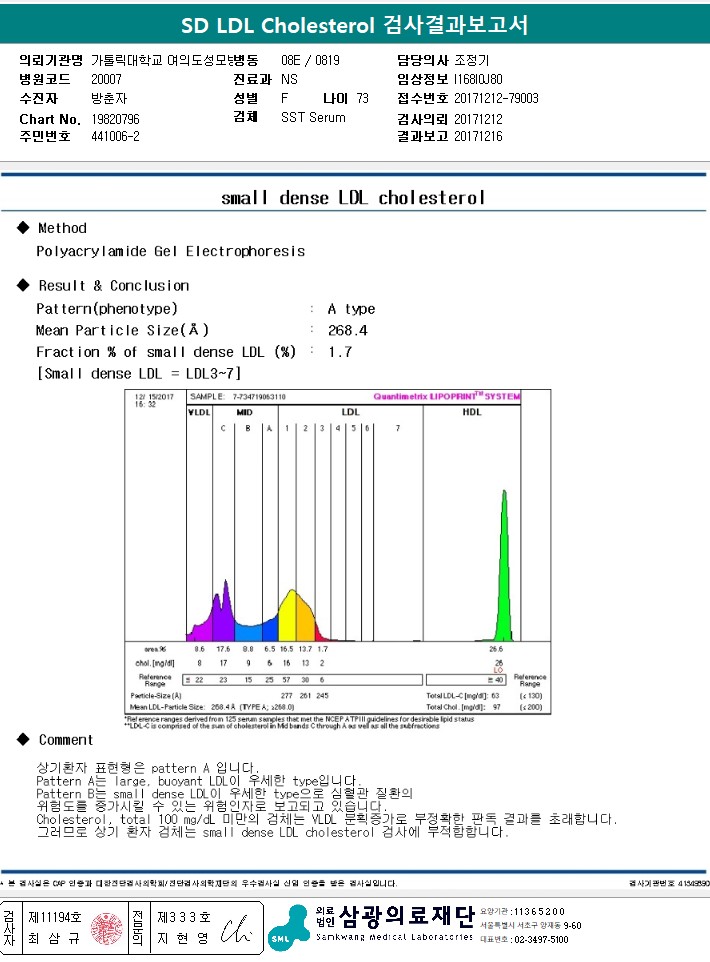Screen dimensions: 710x962
Task: Click the 'Total Chol. [mg/dl]' row in chart
Action: tap(484, 707)
